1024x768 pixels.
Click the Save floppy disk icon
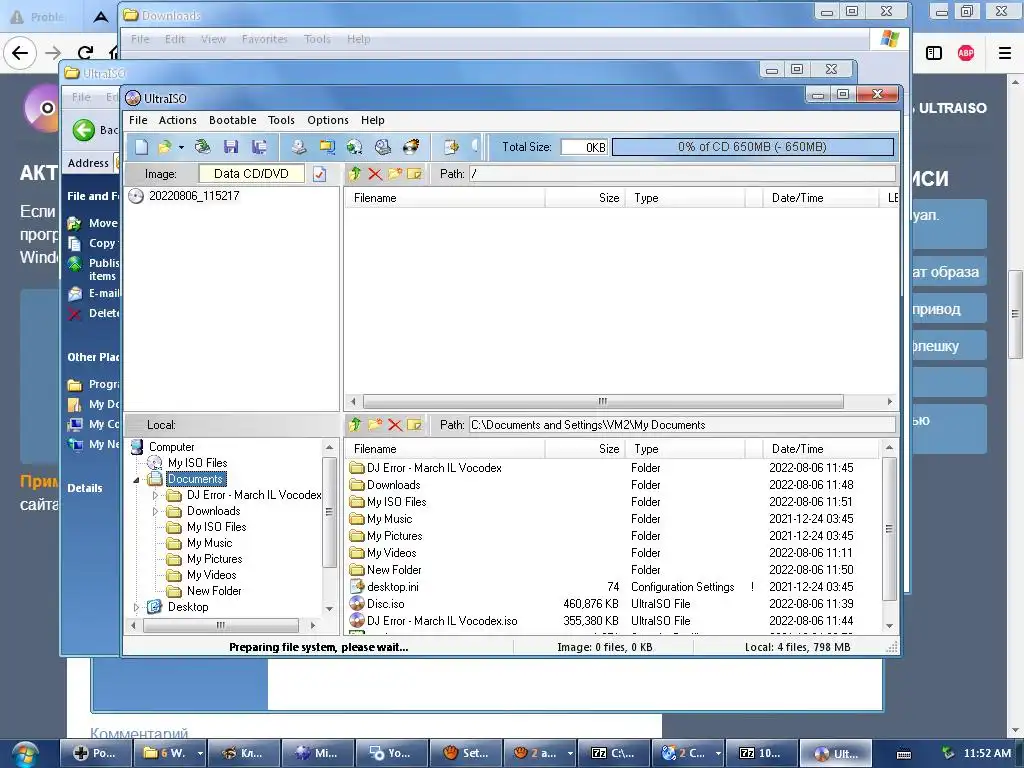coord(231,147)
